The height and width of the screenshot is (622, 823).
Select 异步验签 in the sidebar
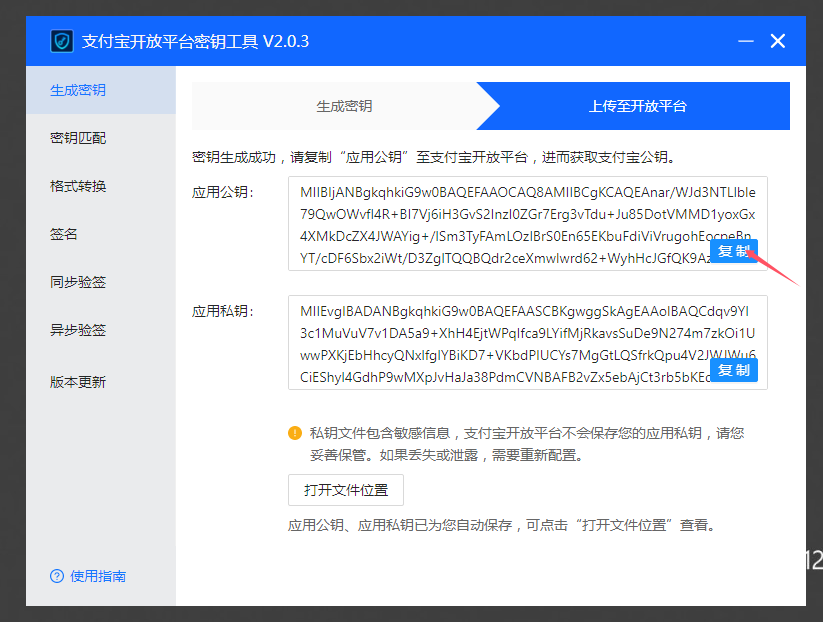click(x=78, y=330)
